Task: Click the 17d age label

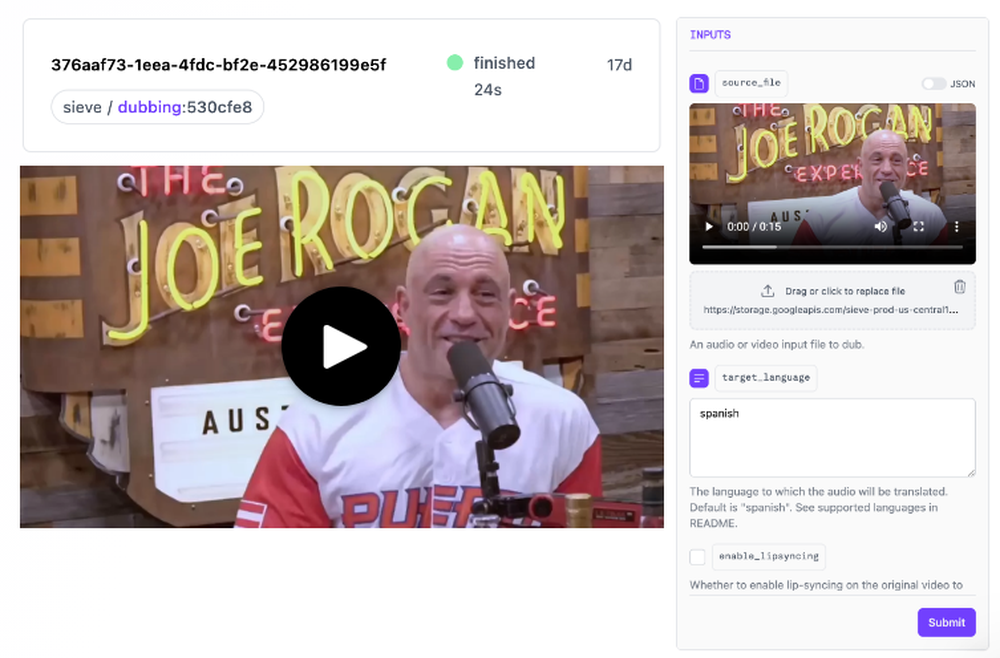Action: [x=619, y=65]
